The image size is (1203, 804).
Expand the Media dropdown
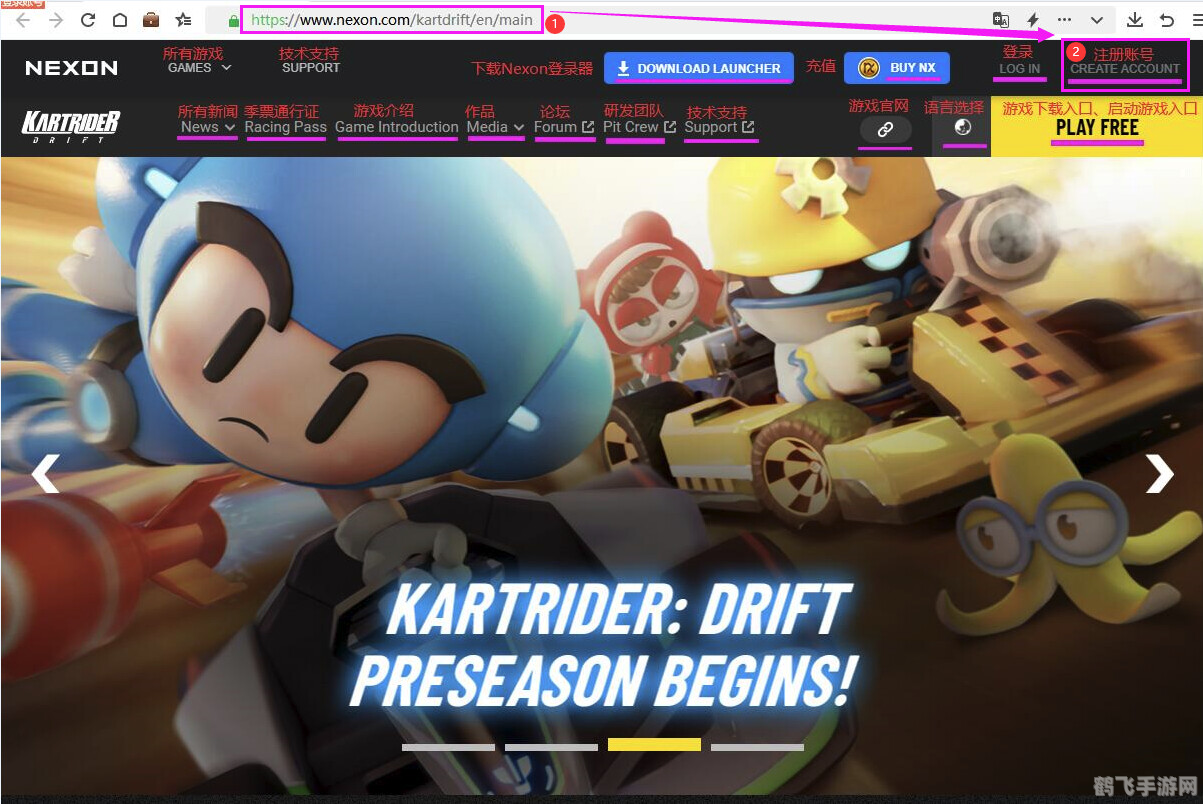click(495, 127)
